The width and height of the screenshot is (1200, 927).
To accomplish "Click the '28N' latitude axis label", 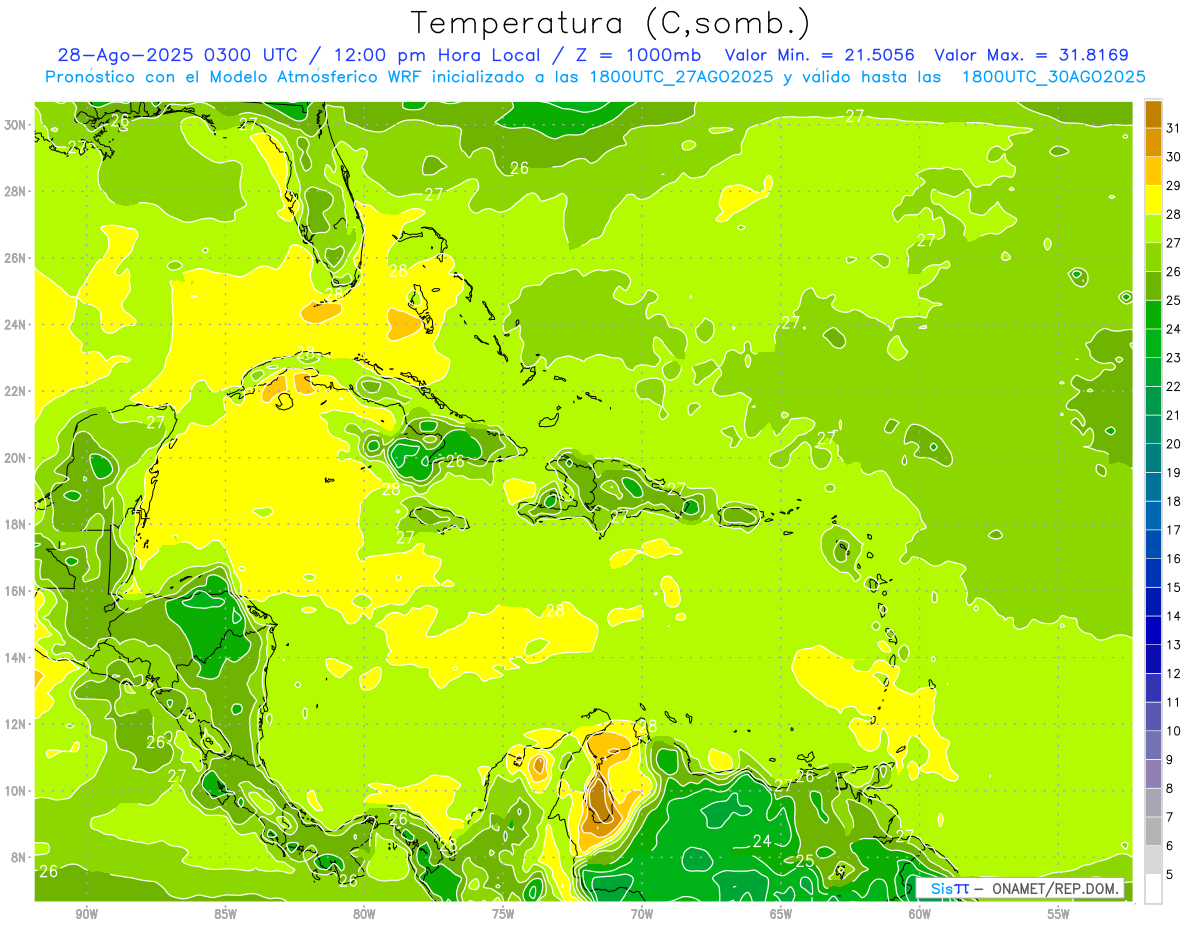I will click(15, 191).
